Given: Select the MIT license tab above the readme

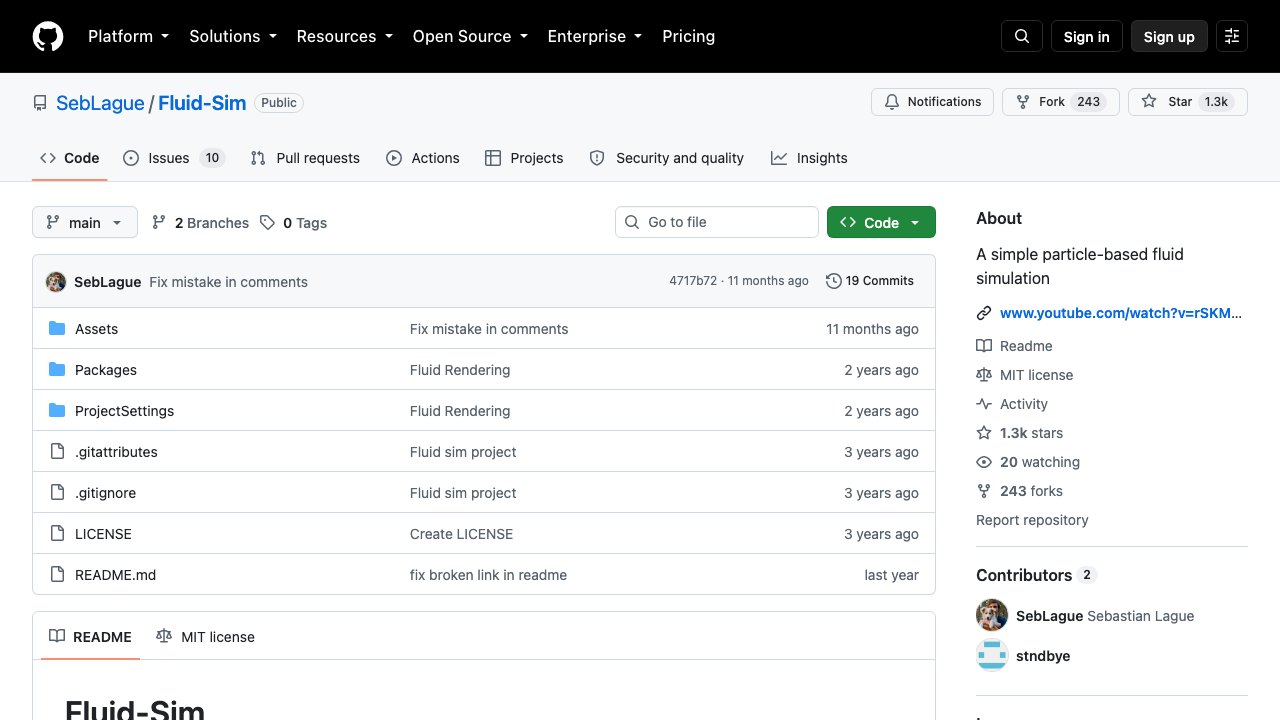Looking at the screenshot, I should (205, 637).
